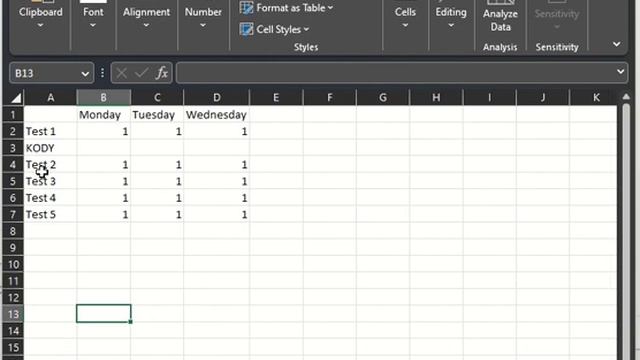Screen dimensions: 640x360
Task: Click the formula bar Cancel X icon
Action: pyautogui.click(x=121, y=73)
